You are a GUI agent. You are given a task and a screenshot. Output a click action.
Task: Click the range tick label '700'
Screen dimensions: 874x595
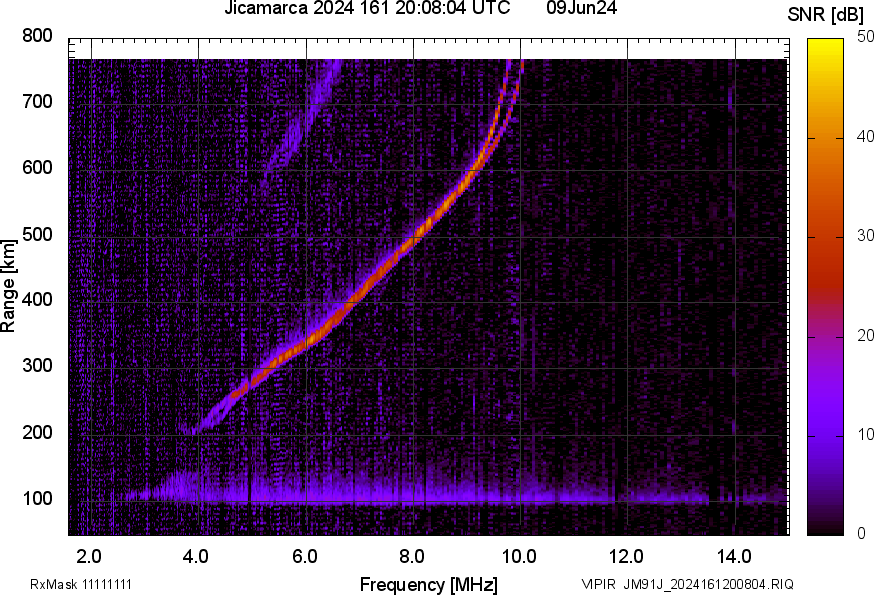37,101
